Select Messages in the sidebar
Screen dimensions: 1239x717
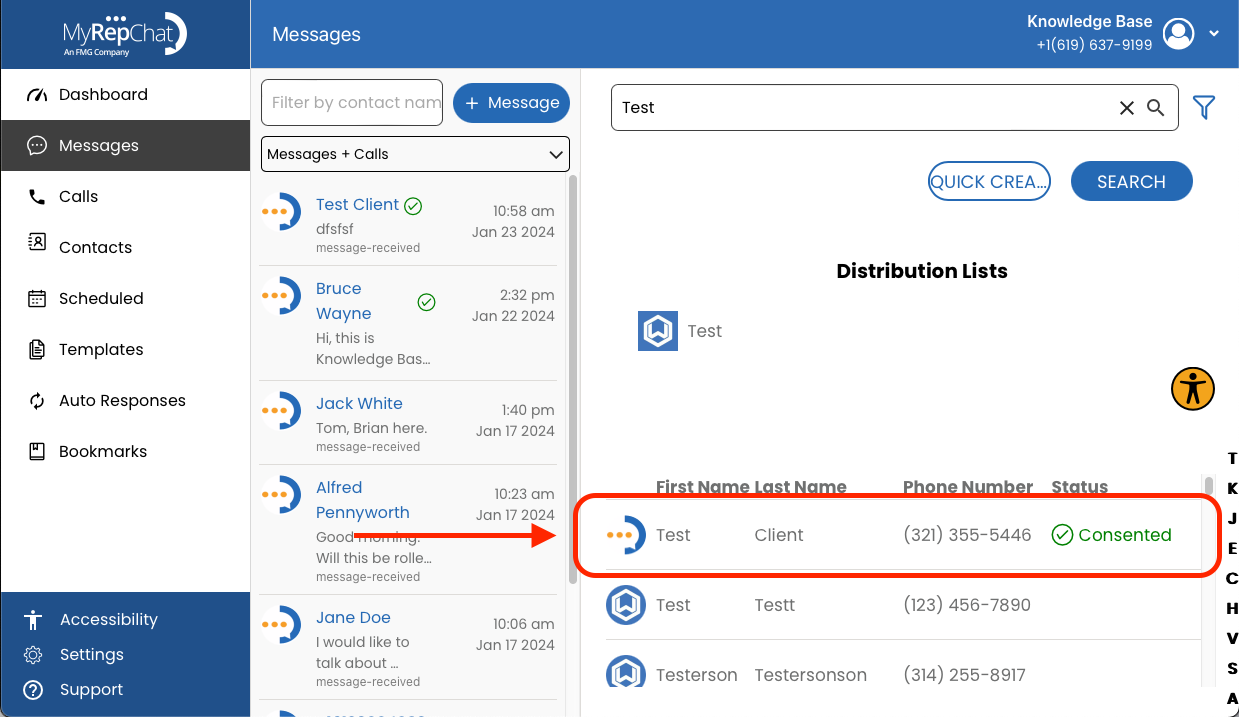125,146
